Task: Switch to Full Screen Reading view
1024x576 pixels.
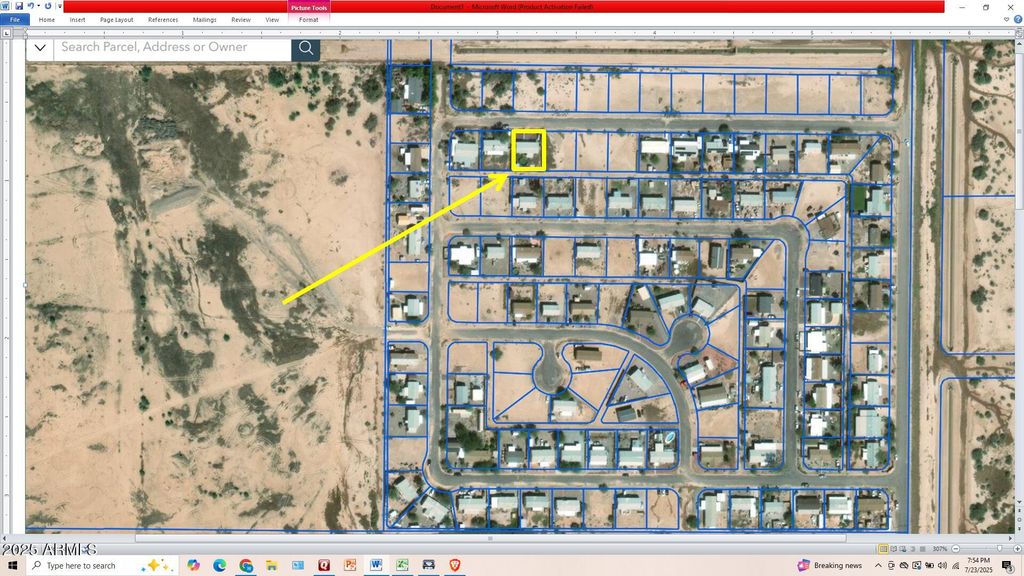Action: (x=893, y=548)
